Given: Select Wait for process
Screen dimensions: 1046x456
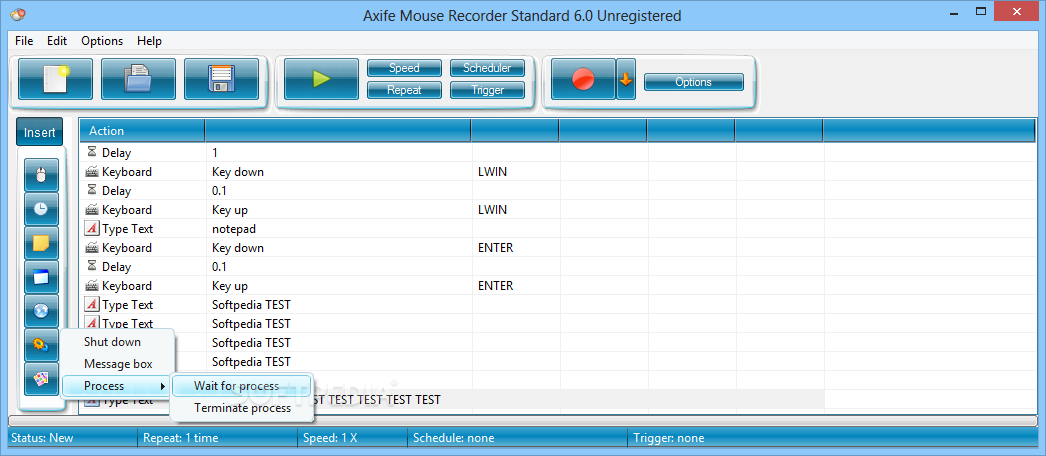Looking at the screenshot, I should pyautogui.click(x=241, y=386).
